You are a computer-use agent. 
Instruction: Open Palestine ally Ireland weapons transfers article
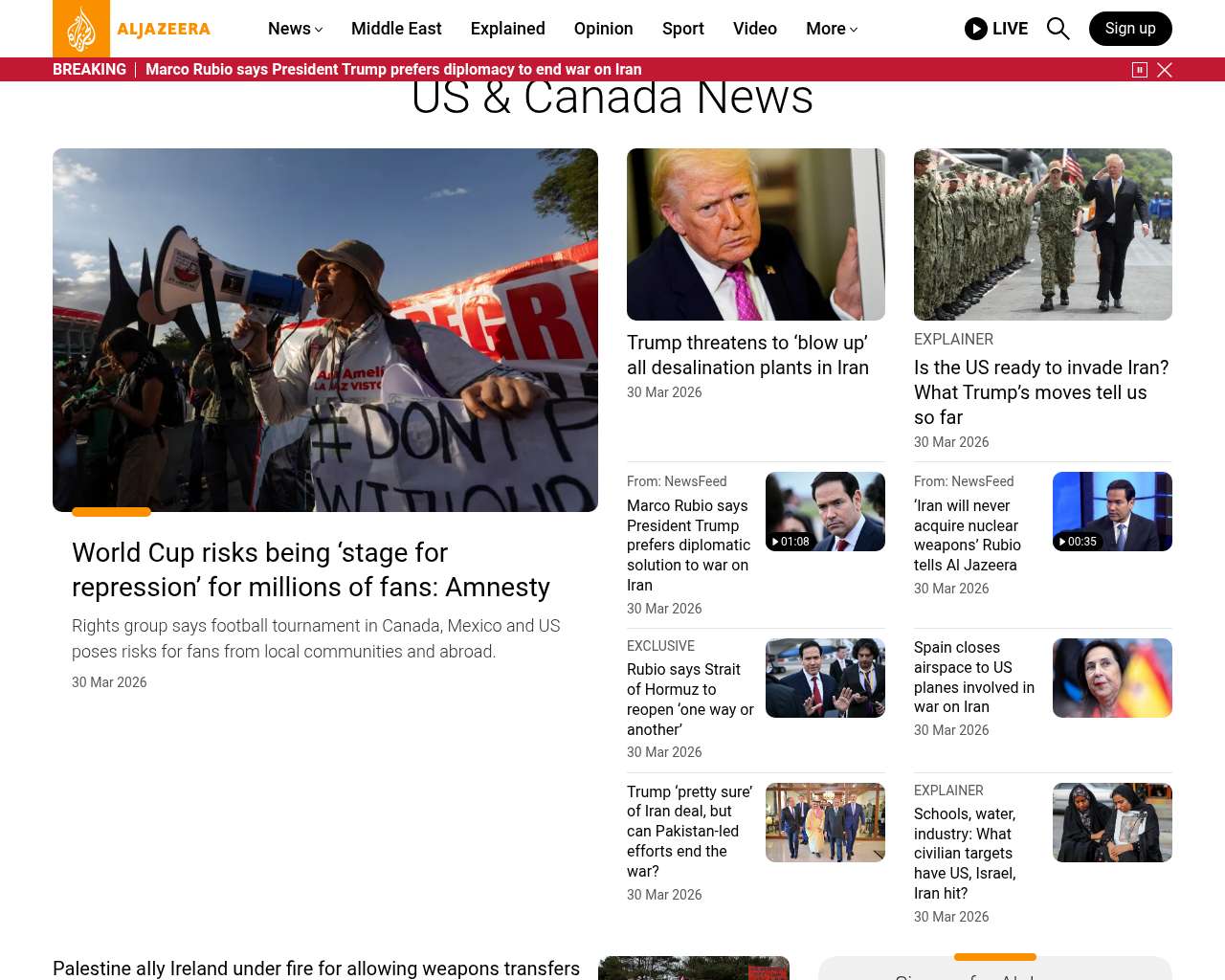[x=316, y=969]
